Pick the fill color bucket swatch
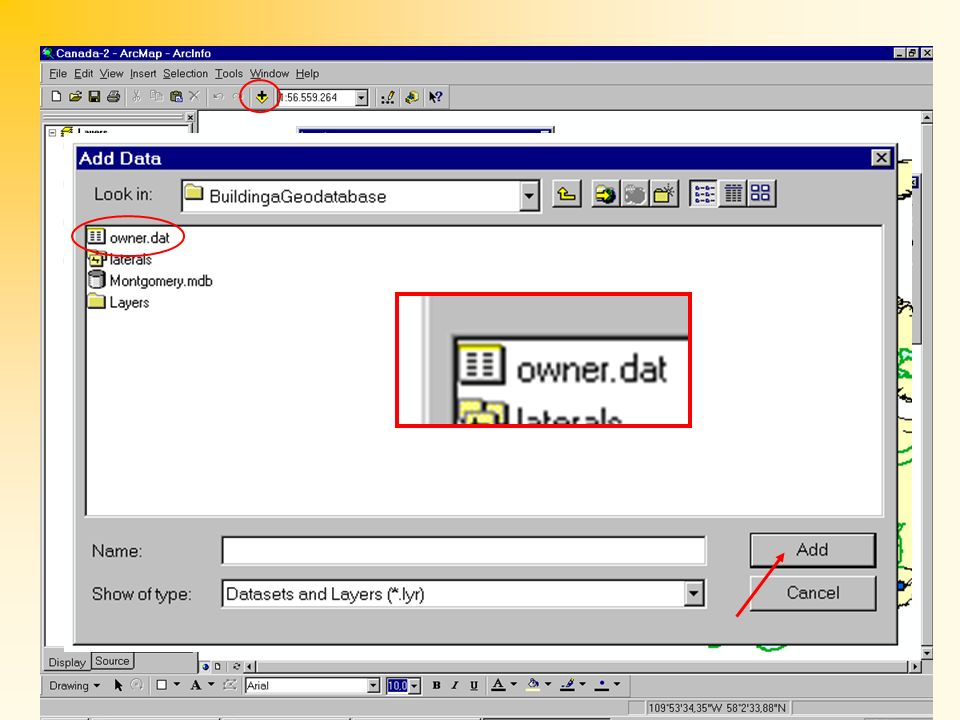The height and width of the screenshot is (720, 960). (533, 685)
